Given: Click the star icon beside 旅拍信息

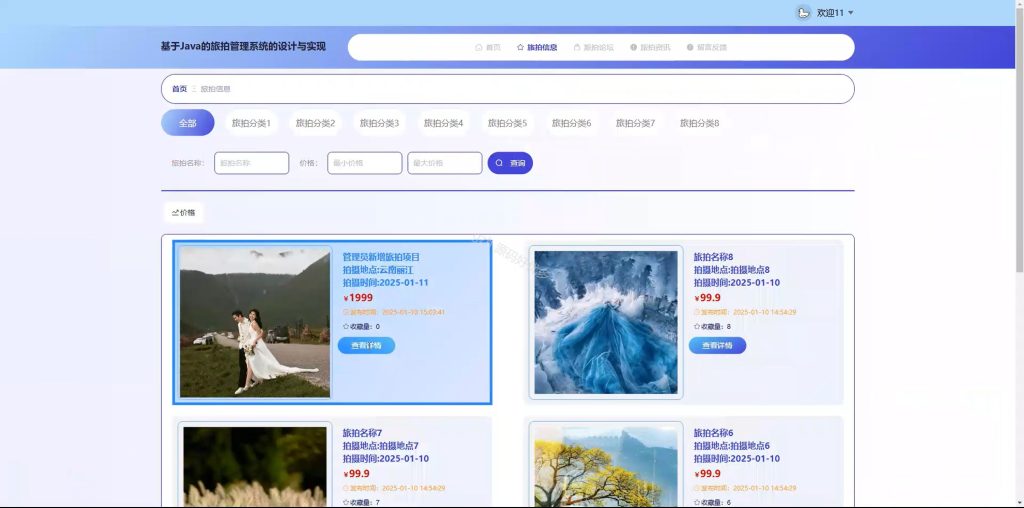Looking at the screenshot, I should coord(520,48).
